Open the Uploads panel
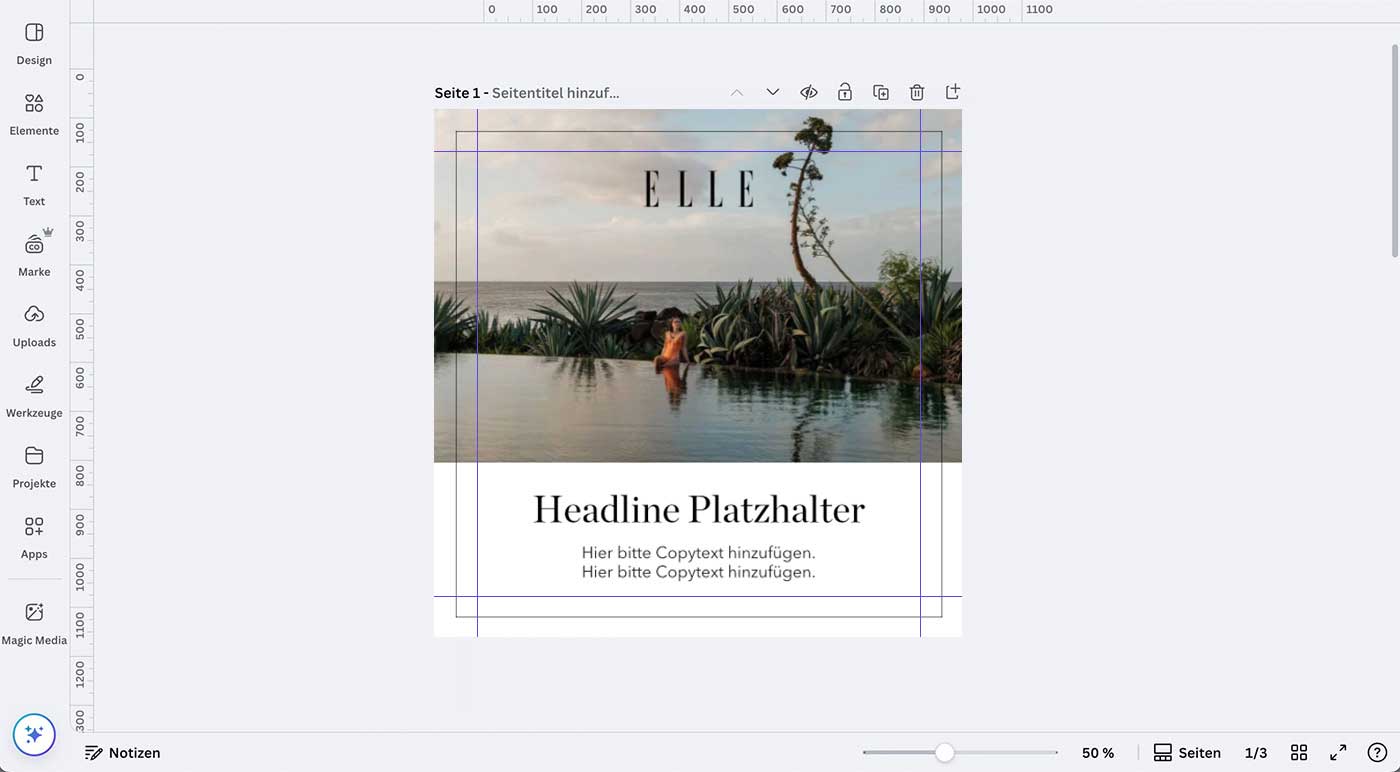The image size is (1400, 772). click(33, 322)
